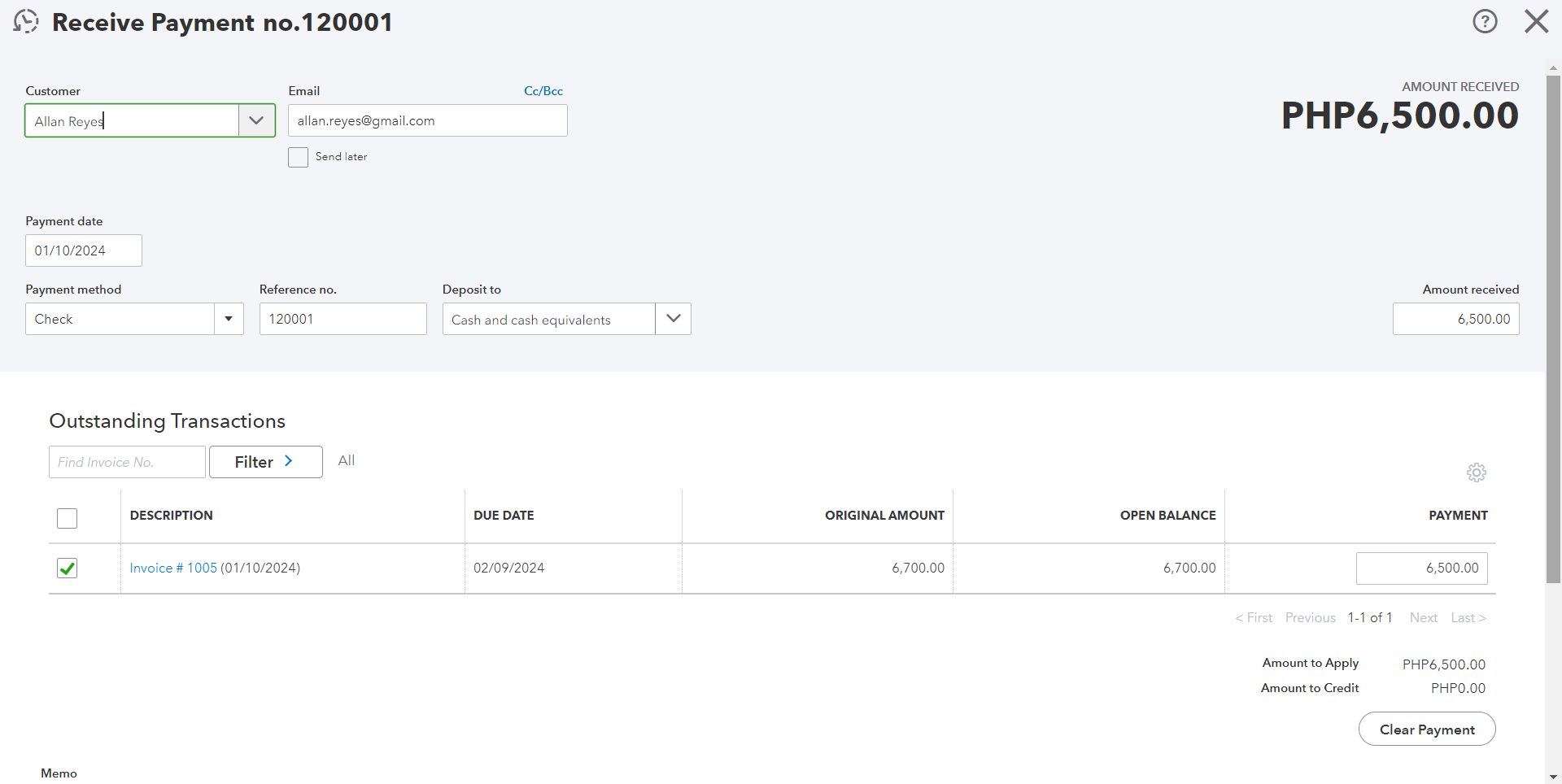Click the due date 02/09/2024 cell

tap(509, 568)
